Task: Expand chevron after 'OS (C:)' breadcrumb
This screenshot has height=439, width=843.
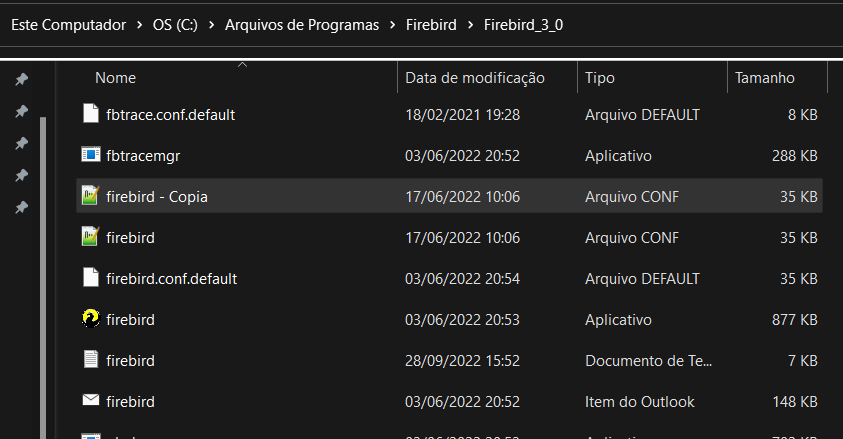Action: [x=212, y=25]
